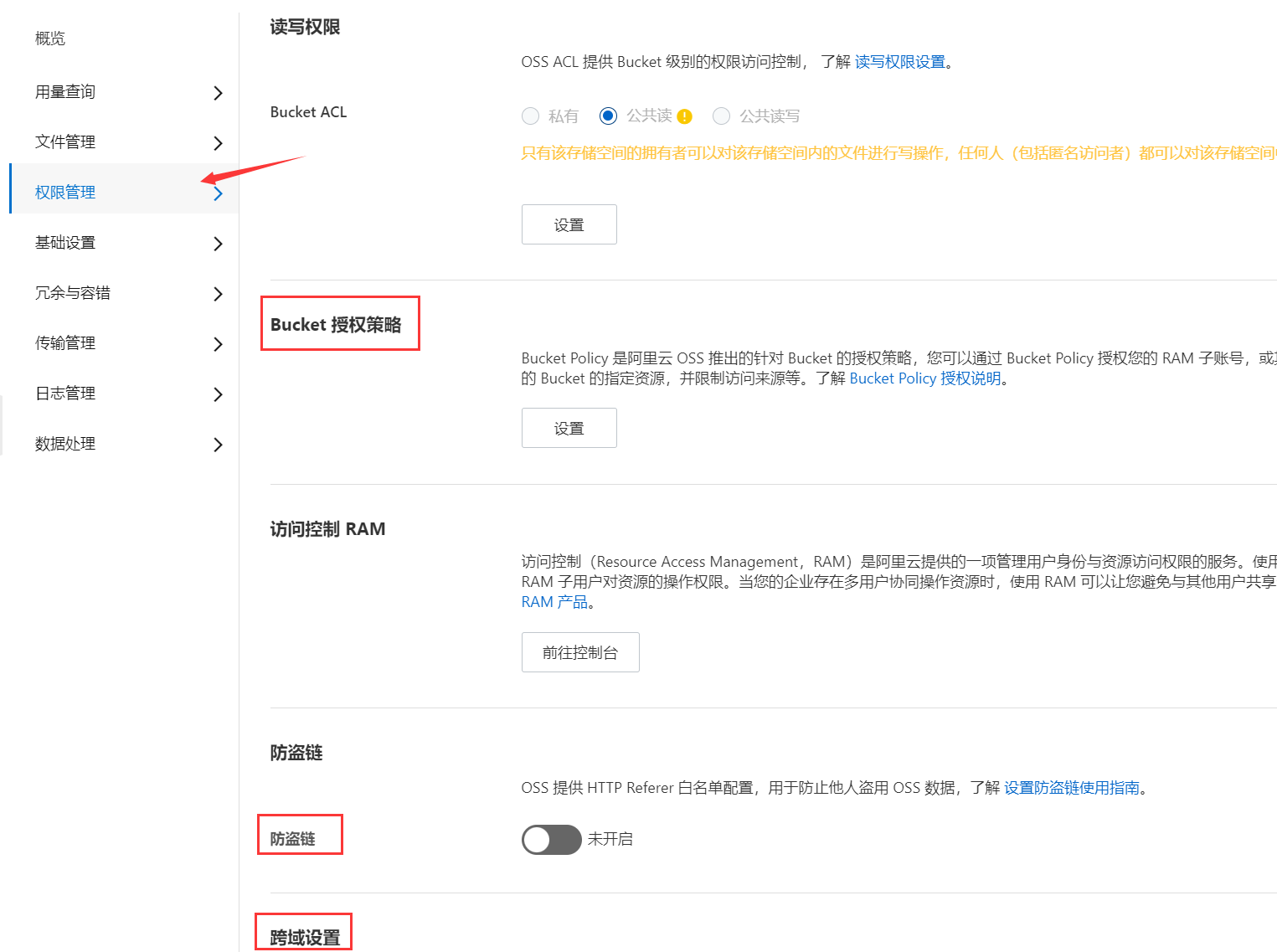Expand the 传输管理 chevron arrow
Image resolution: width=1277 pixels, height=952 pixels.
coord(218,344)
